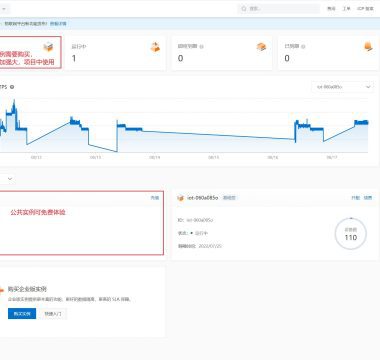Open ICP 备案 in top navigation
Screen dimensions: 380x360
tap(365, 9)
